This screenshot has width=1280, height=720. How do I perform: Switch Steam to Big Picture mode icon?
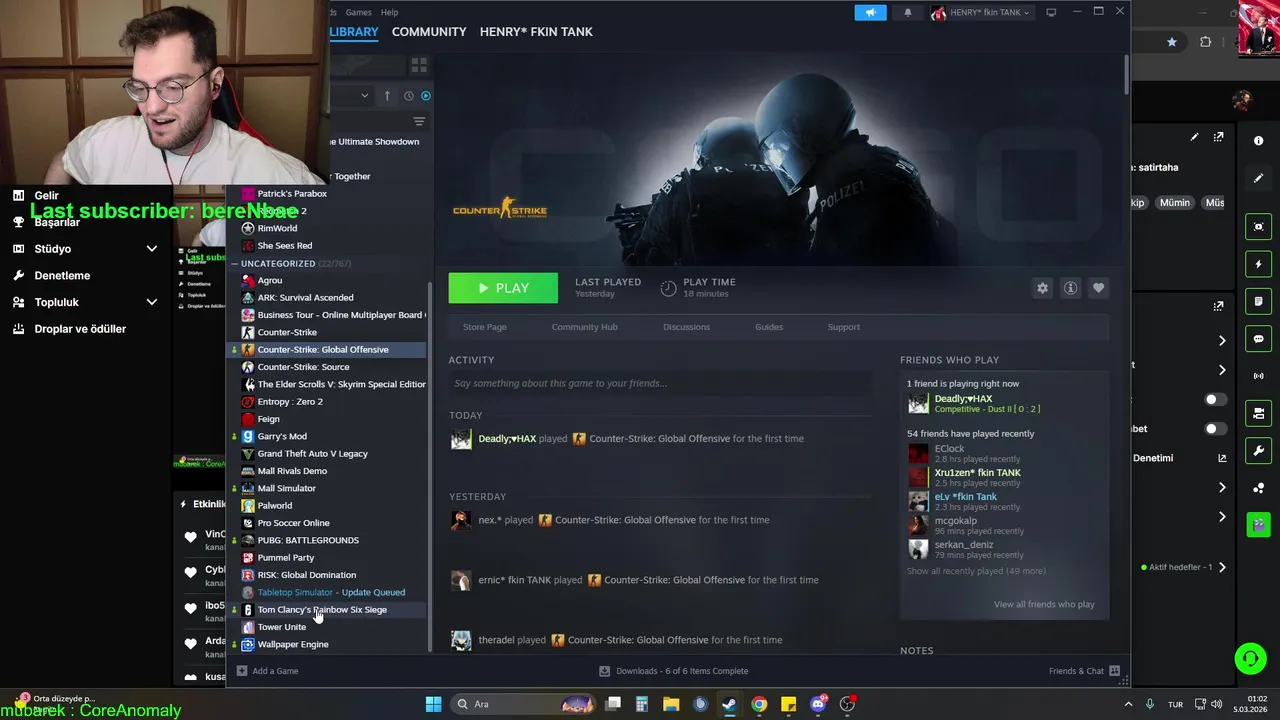click(1051, 12)
